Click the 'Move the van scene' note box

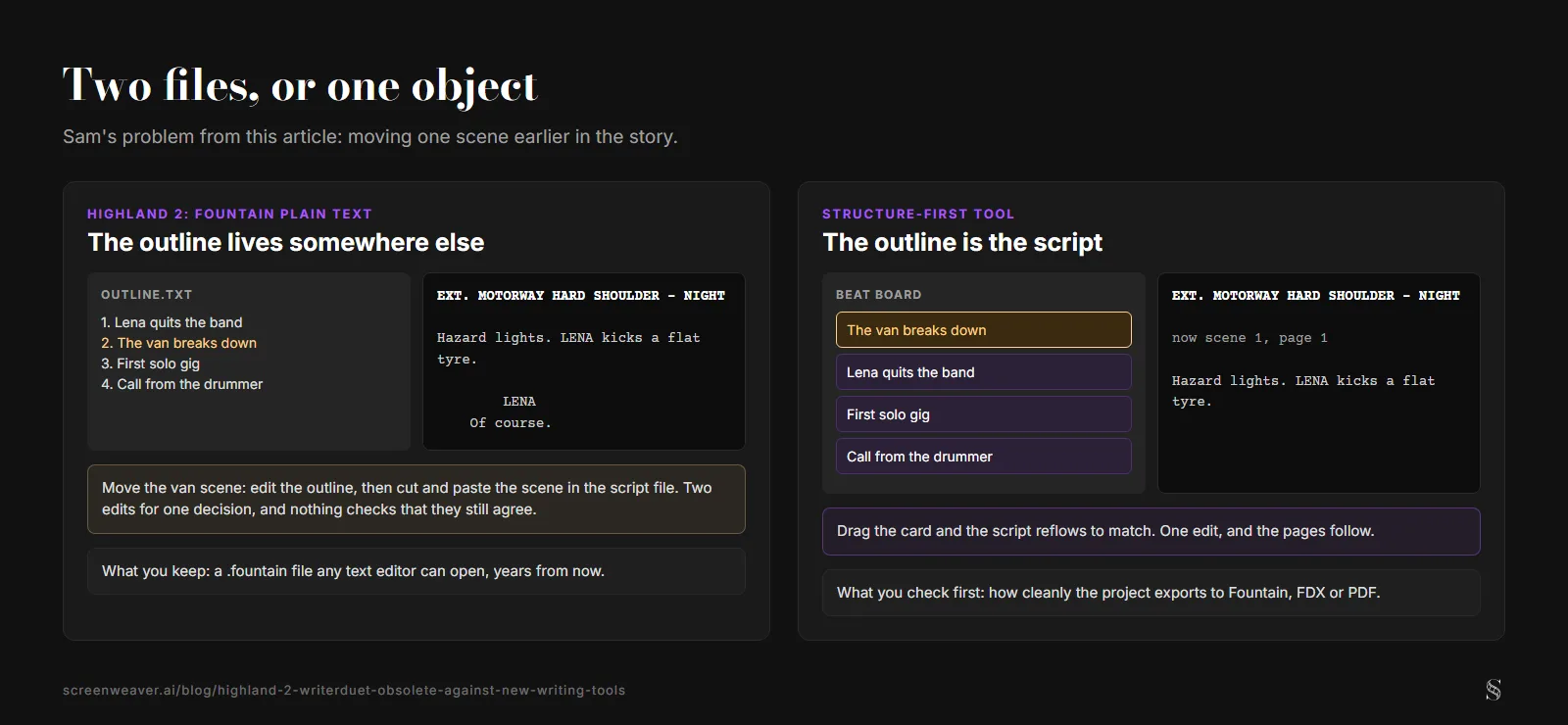click(x=416, y=499)
